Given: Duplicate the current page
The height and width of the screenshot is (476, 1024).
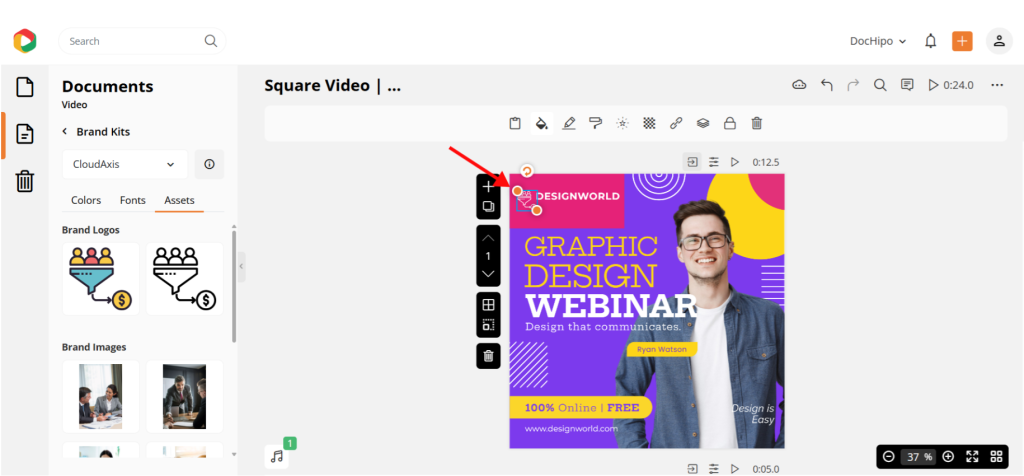Looking at the screenshot, I should 488,206.
